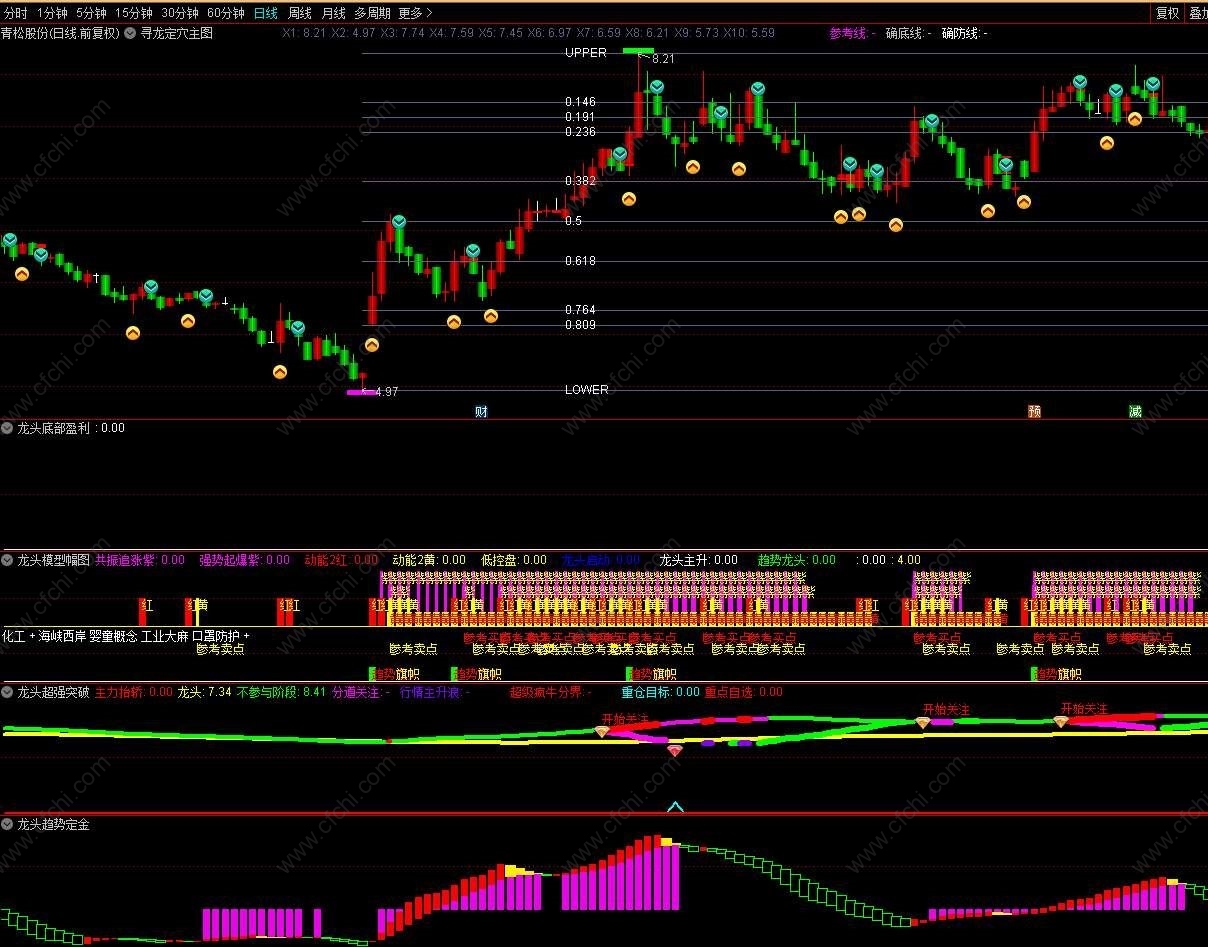Open the 龙头底部盈利 panel dropdown arrow
Viewport: 1208px width, 947px height.
(8, 428)
